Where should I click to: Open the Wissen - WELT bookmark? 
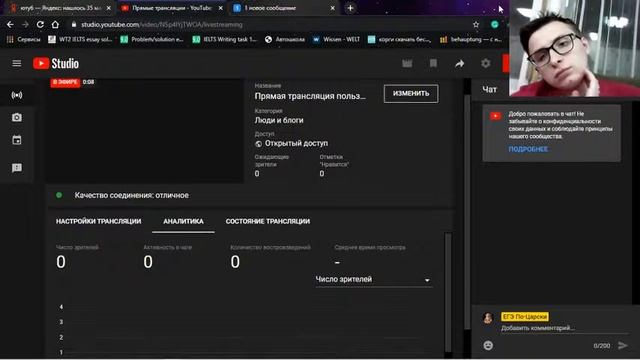[336, 39]
